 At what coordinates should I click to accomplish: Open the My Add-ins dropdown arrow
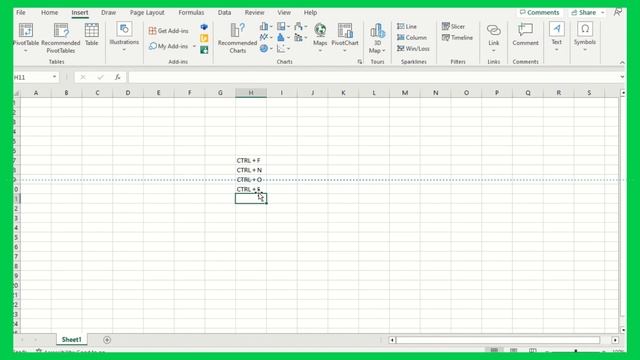(x=194, y=46)
